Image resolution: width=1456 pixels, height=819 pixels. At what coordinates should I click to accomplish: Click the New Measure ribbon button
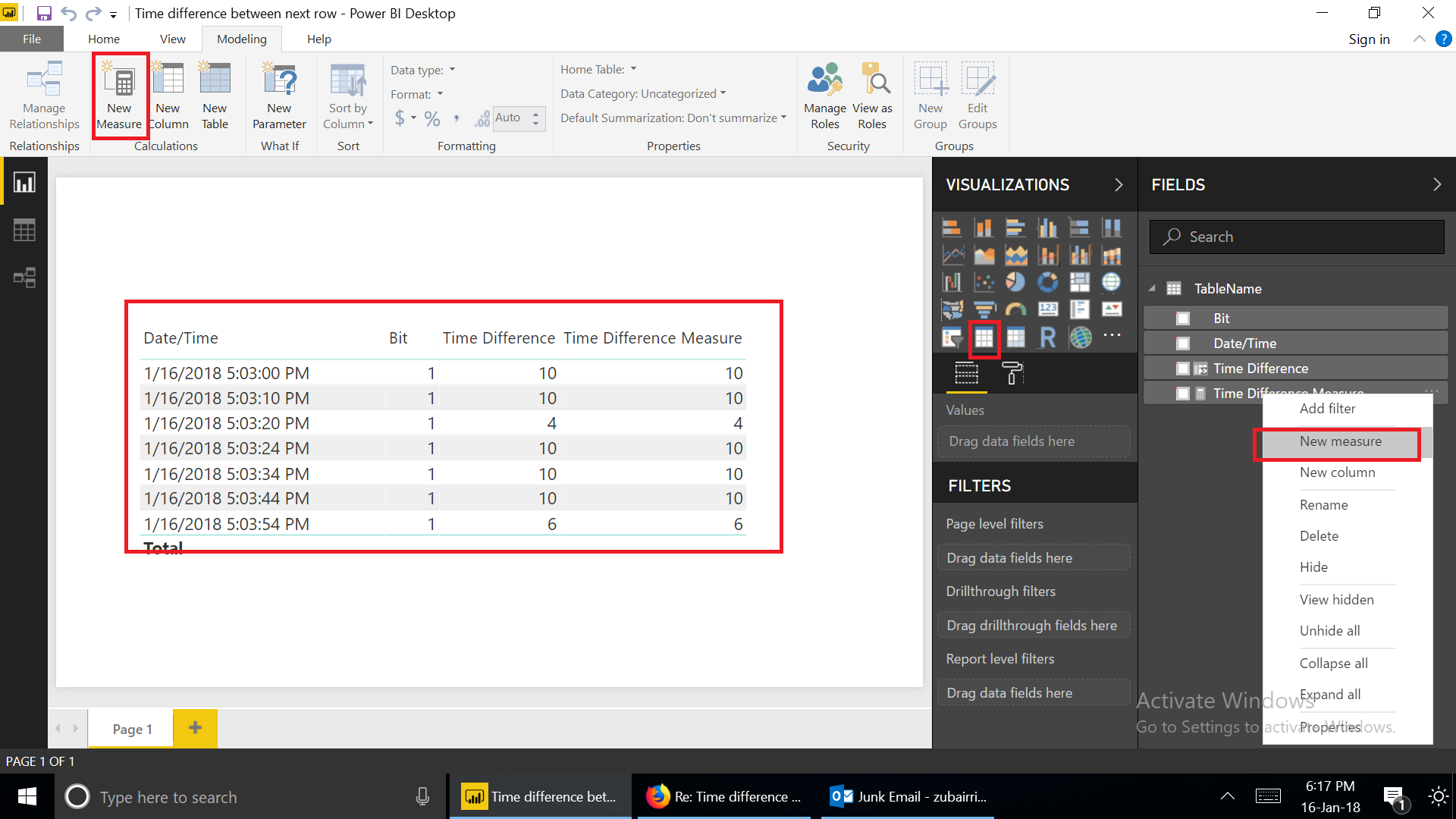[120, 96]
